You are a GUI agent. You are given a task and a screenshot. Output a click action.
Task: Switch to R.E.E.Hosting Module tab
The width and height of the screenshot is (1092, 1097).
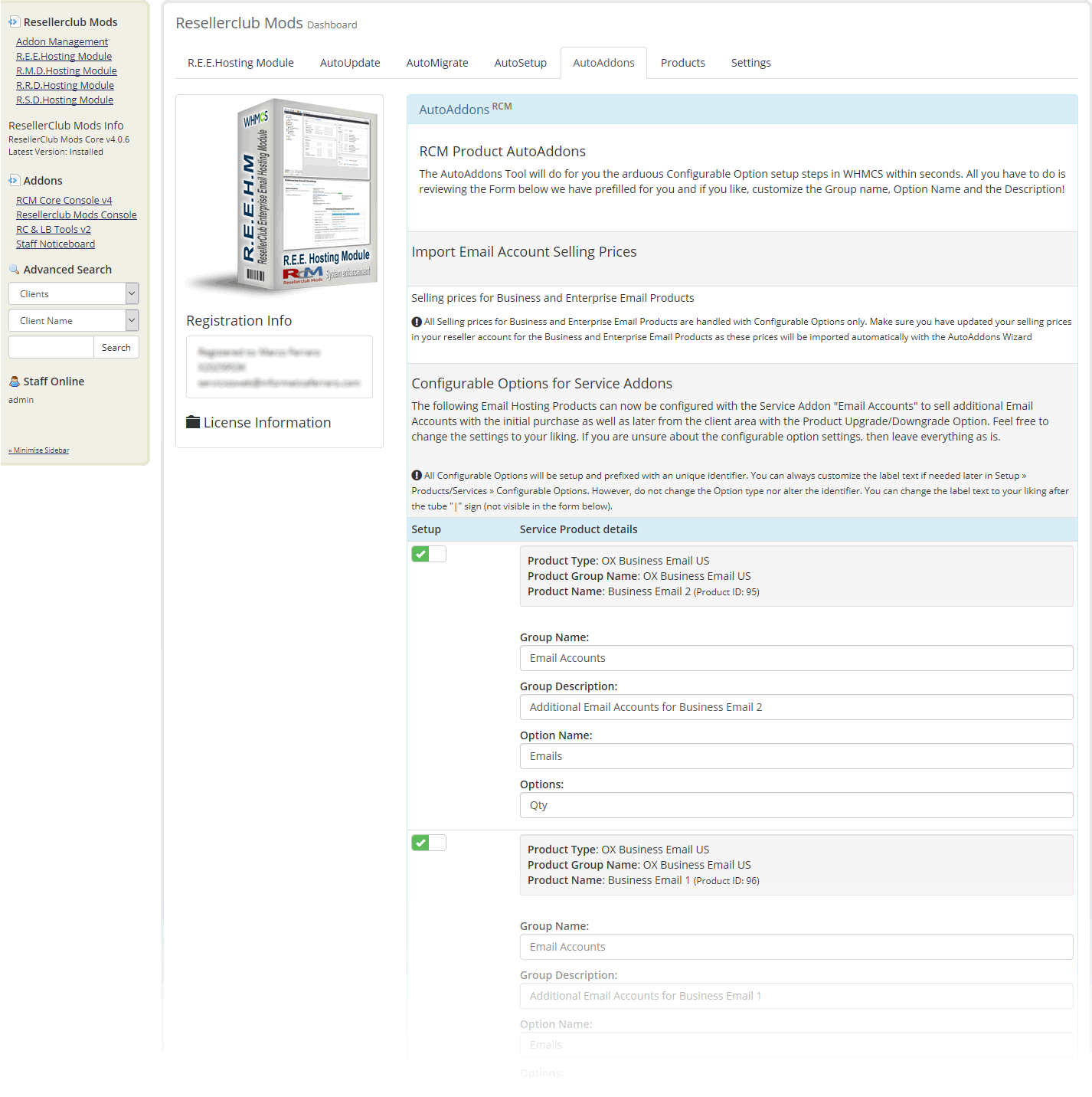[x=240, y=63]
